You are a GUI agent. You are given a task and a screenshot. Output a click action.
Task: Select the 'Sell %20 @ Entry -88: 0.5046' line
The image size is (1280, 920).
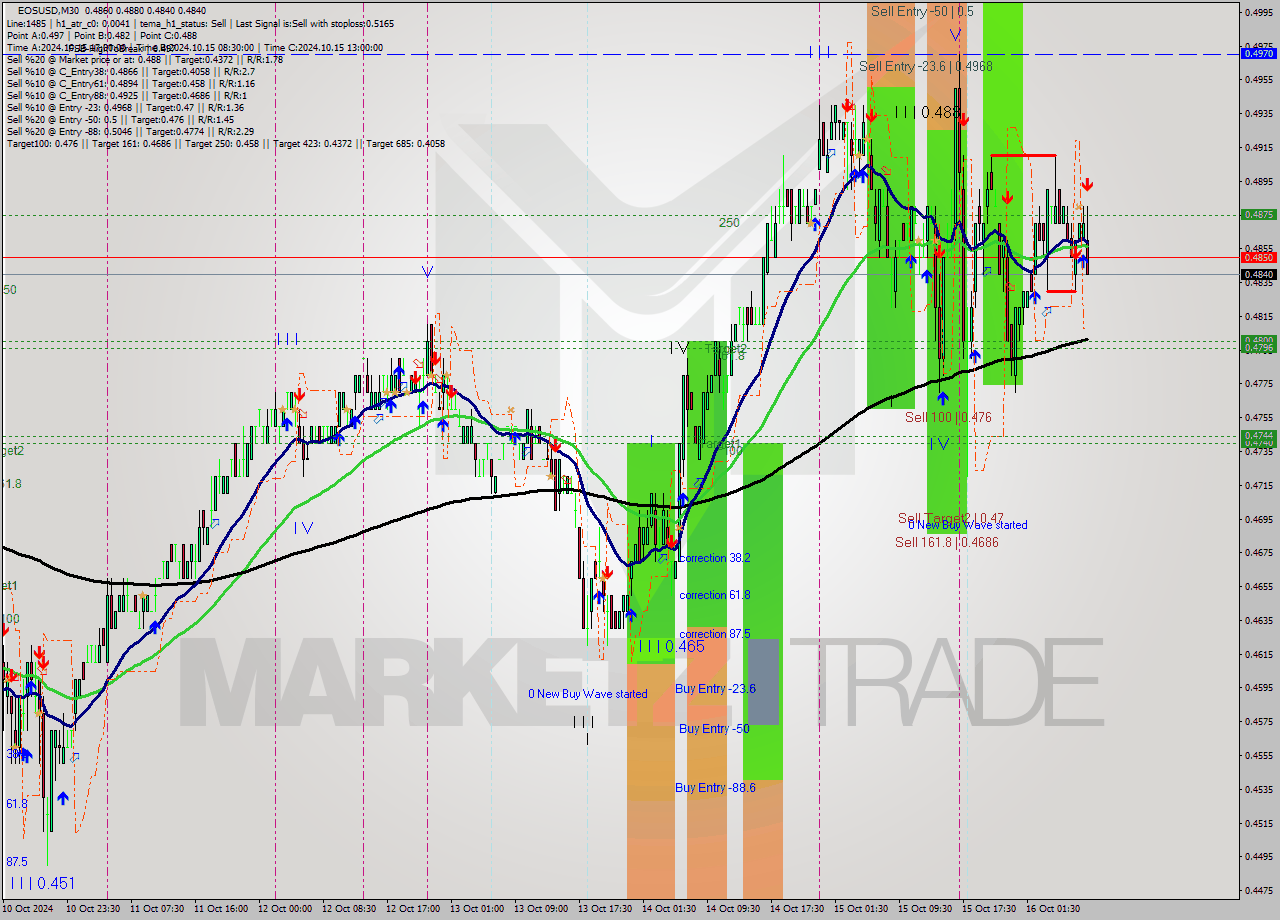129,131
